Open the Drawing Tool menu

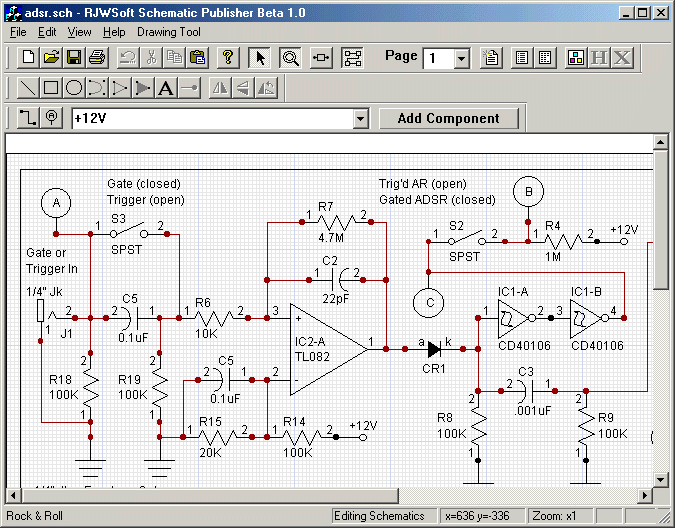[x=169, y=32]
